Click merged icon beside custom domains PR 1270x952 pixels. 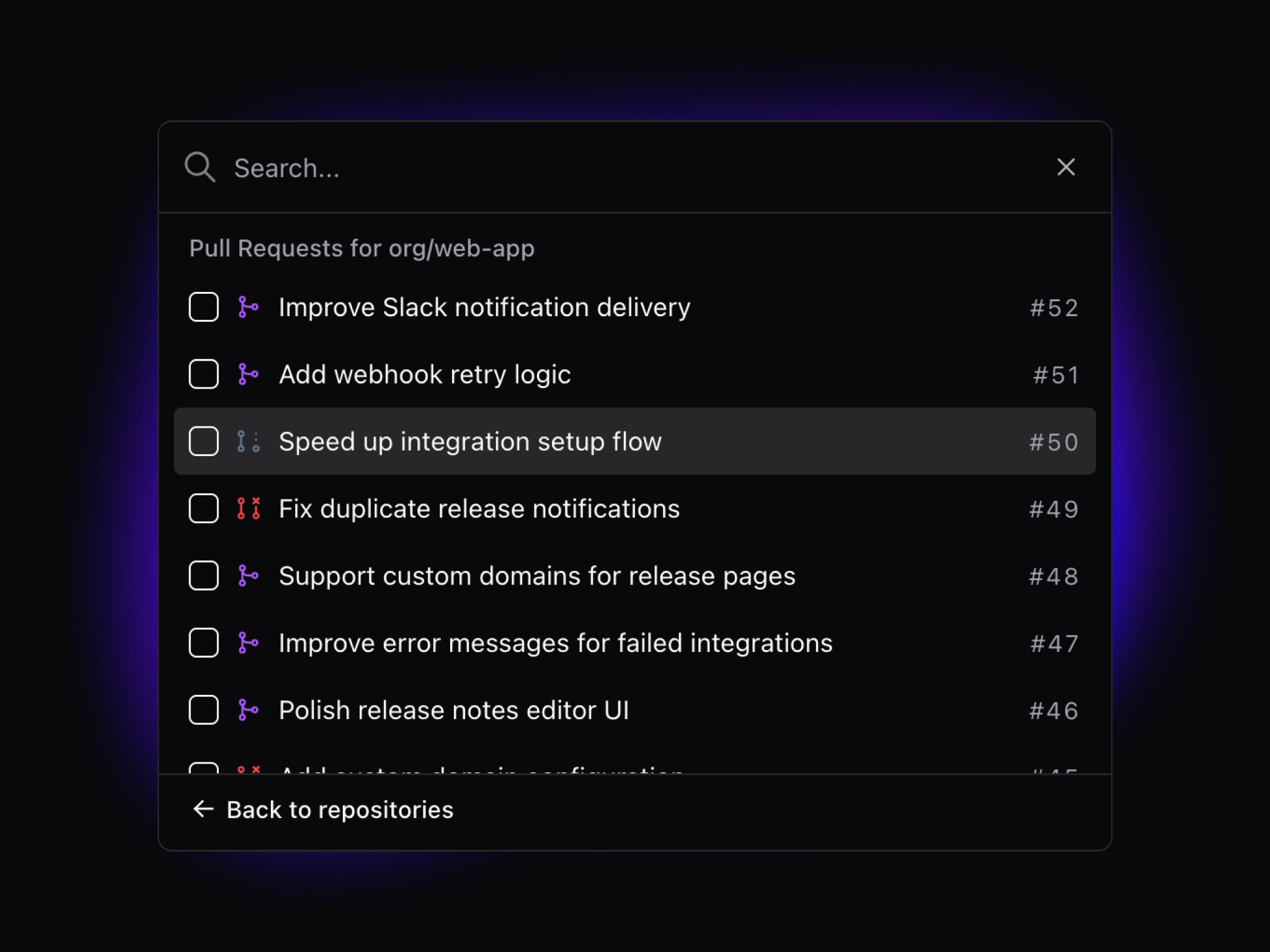(x=248, y=576)
